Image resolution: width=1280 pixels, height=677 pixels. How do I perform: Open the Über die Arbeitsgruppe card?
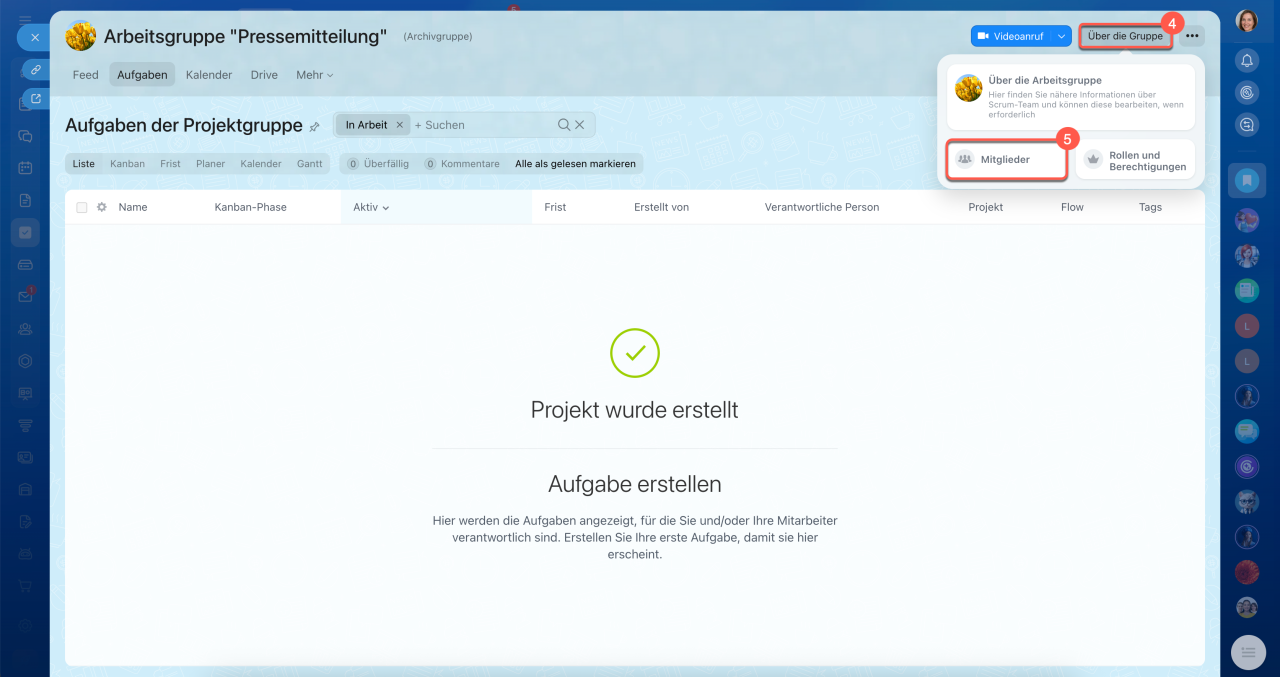(1071, 97)
